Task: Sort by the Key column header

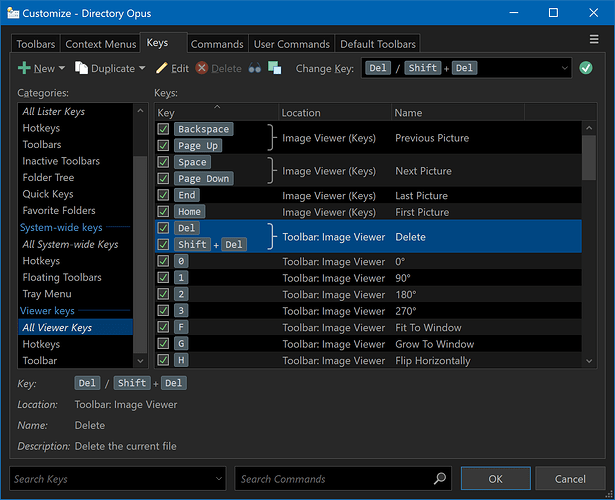Action: pyautogui.click(x=217, y=113)
